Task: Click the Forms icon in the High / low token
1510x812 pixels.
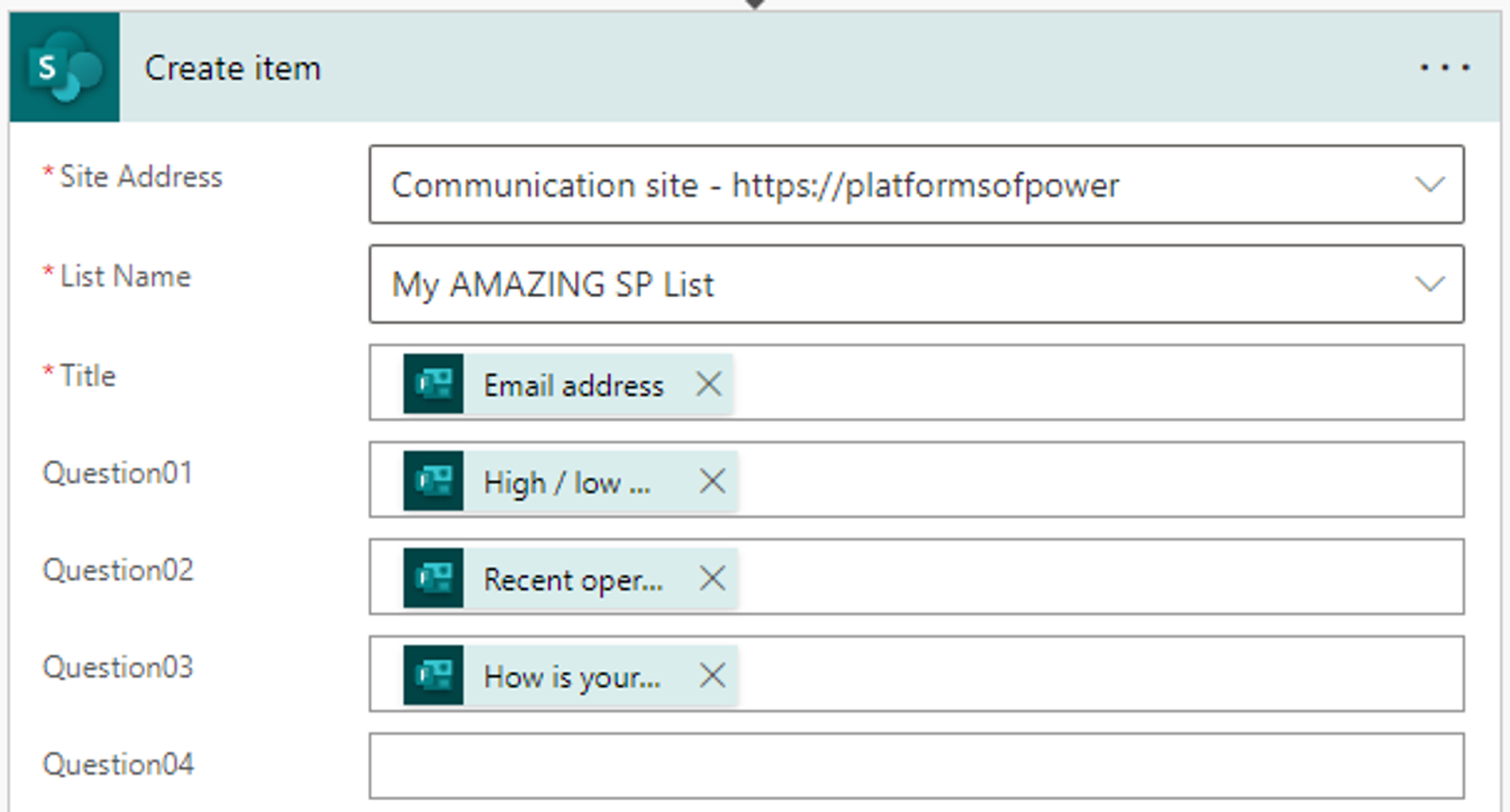Action: [x=434, y=482]
